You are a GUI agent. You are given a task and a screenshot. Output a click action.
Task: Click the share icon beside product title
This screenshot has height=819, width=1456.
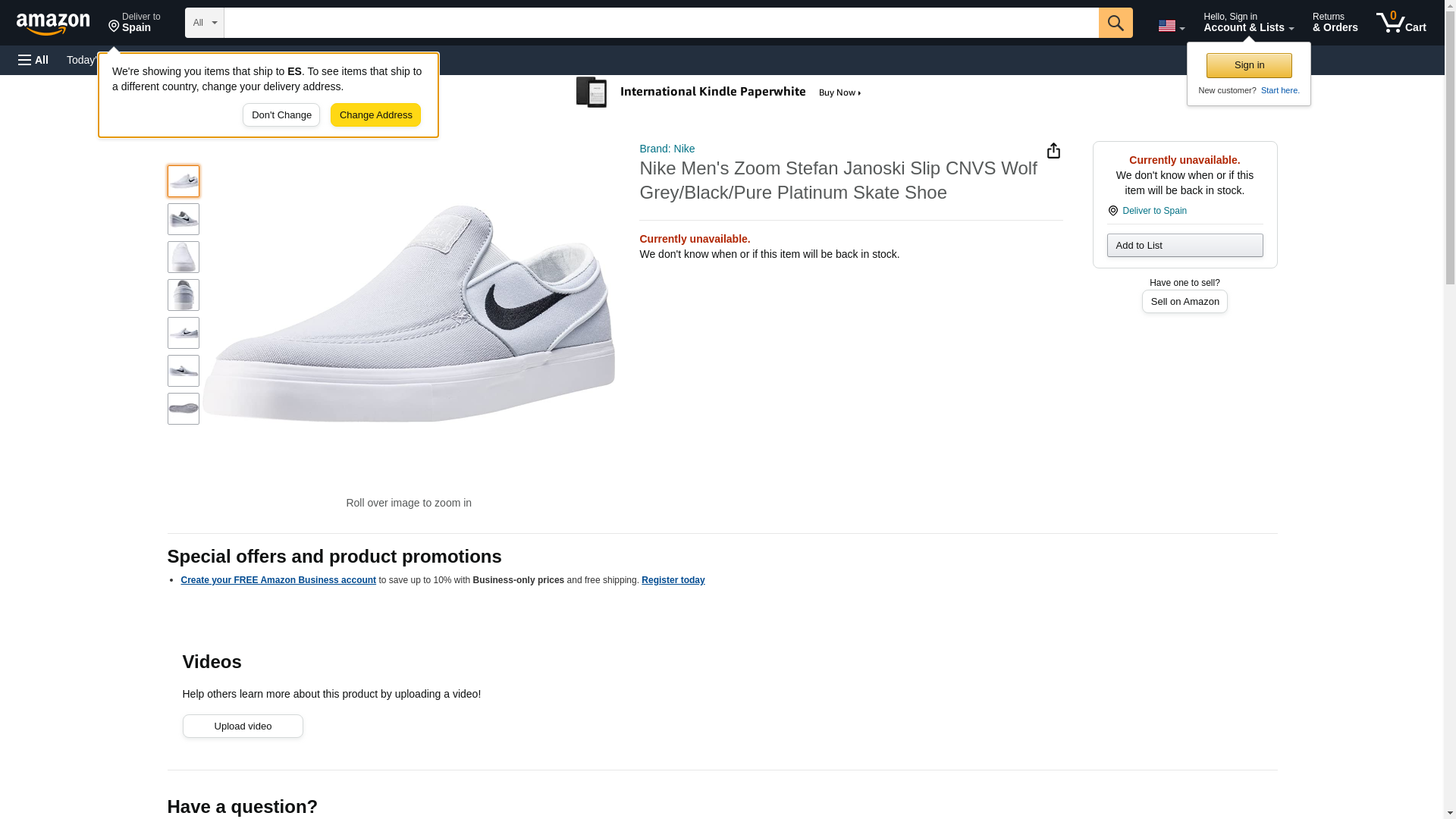(1053, 151)
